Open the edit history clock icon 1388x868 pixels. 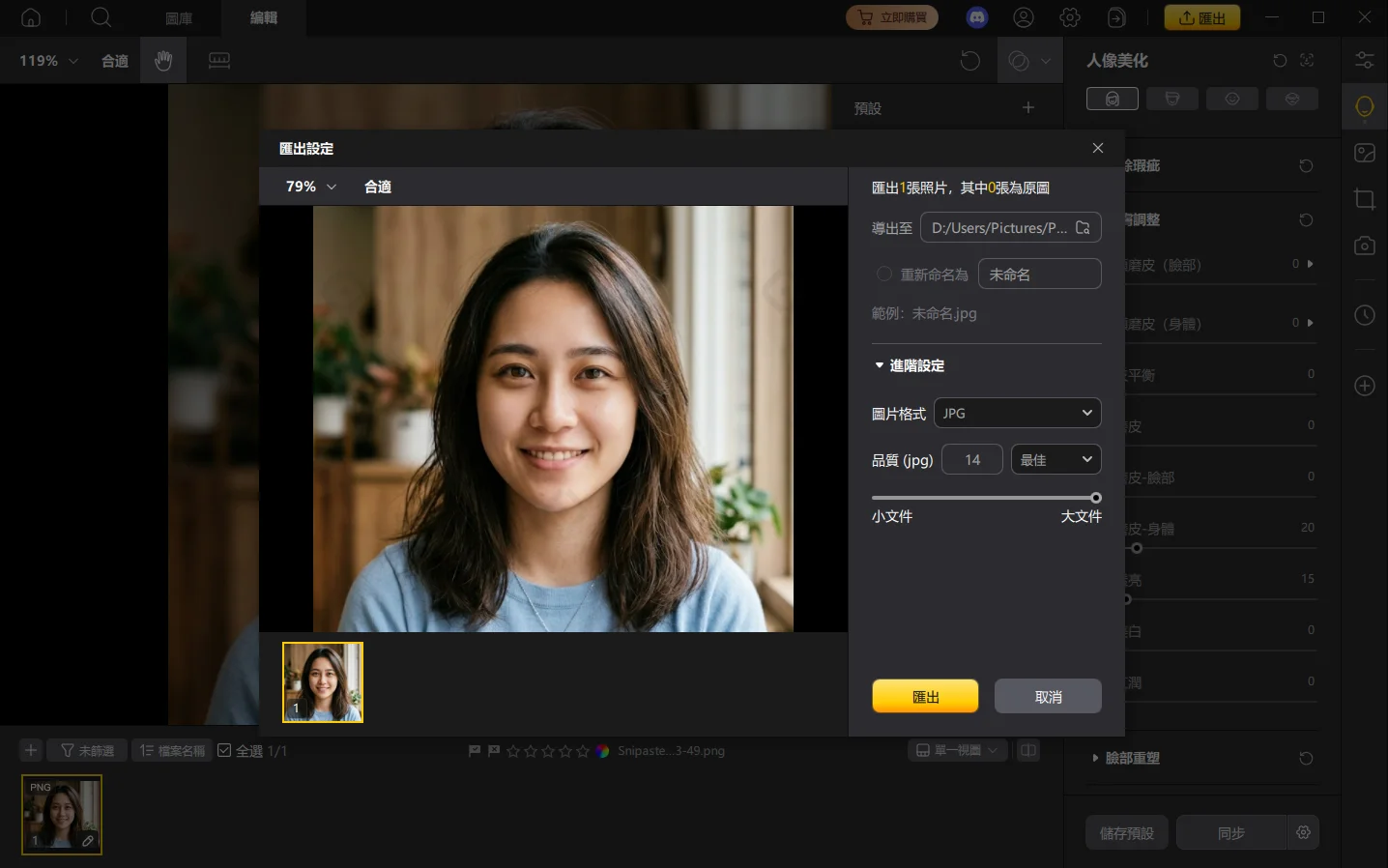(1364, 314)
